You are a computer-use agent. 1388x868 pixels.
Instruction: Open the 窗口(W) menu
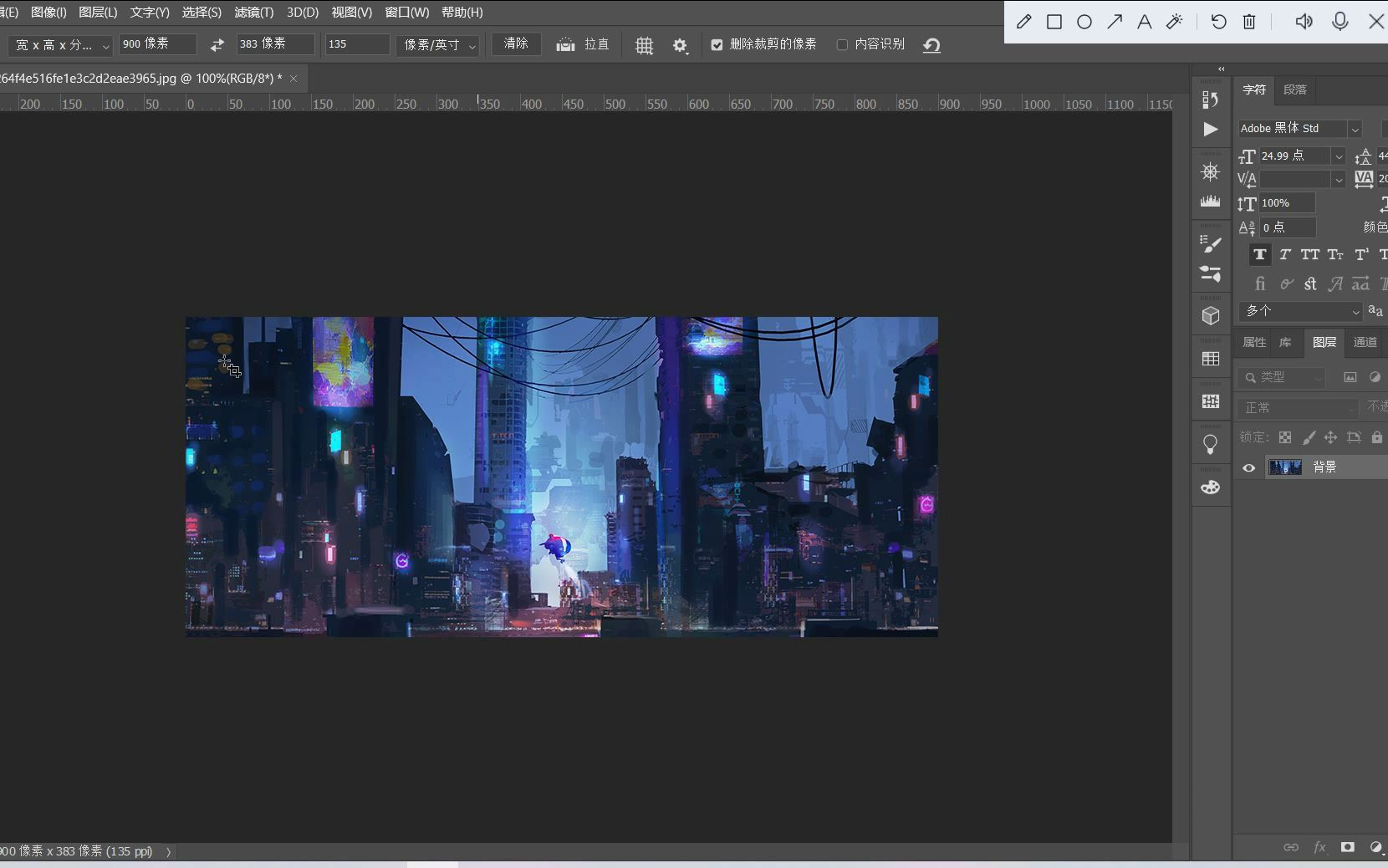pos(406,13)
